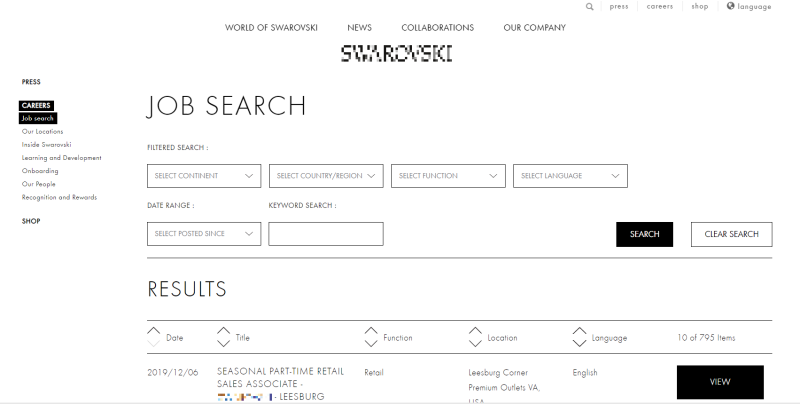Go to shop link in top bar
Image resolution: width=800 pixels, height=404 pixels.
(699, 7)
